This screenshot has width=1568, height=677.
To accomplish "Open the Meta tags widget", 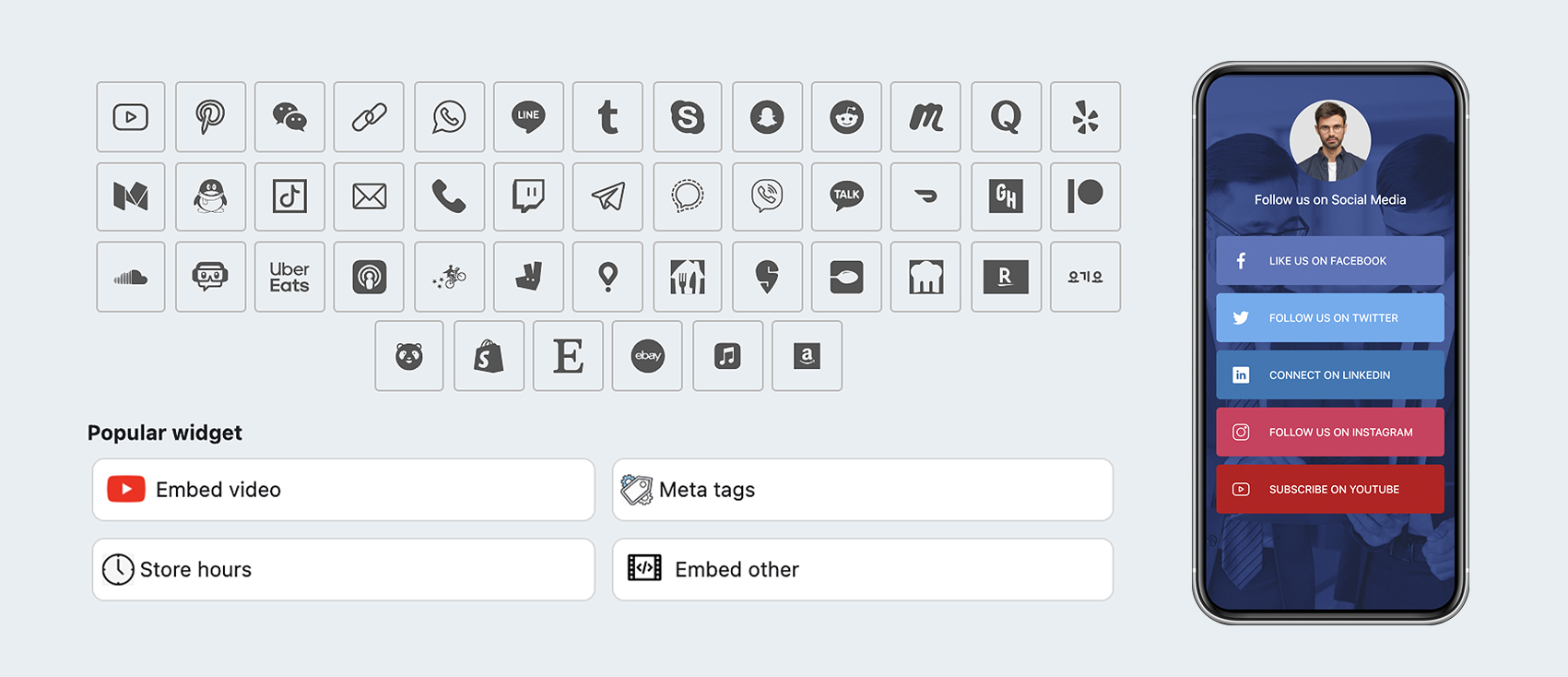I will 863,490.
